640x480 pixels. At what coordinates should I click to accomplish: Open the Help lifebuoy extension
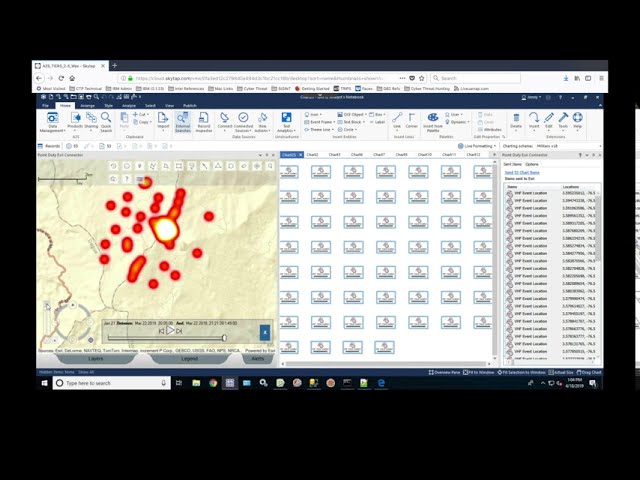577,121
